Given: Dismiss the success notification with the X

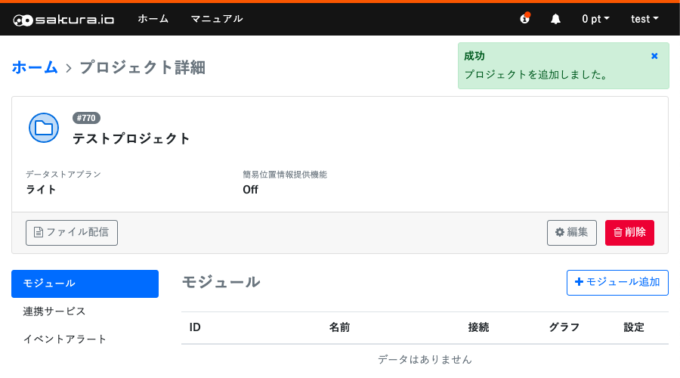Looking at the screenshot, I should (654, 56).
